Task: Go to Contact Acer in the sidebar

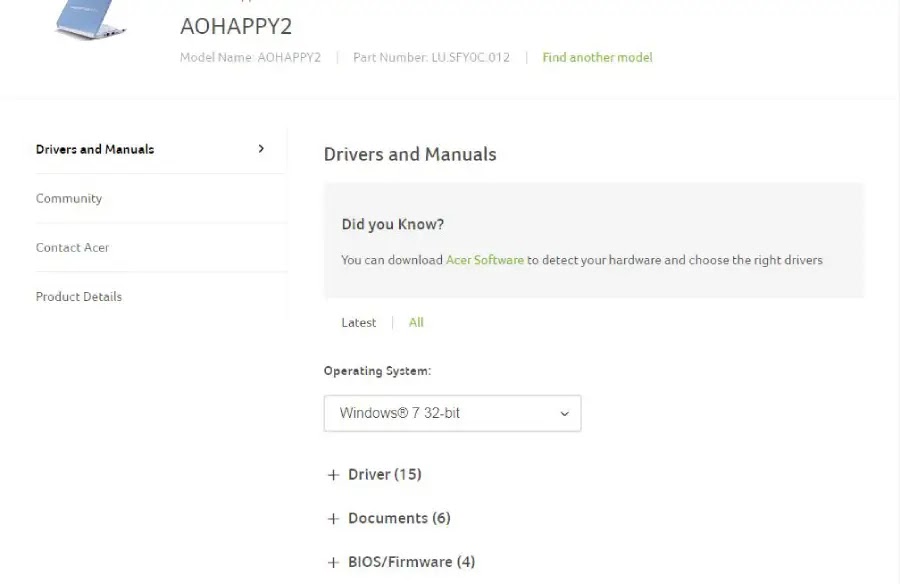Action: coord(72,247)
